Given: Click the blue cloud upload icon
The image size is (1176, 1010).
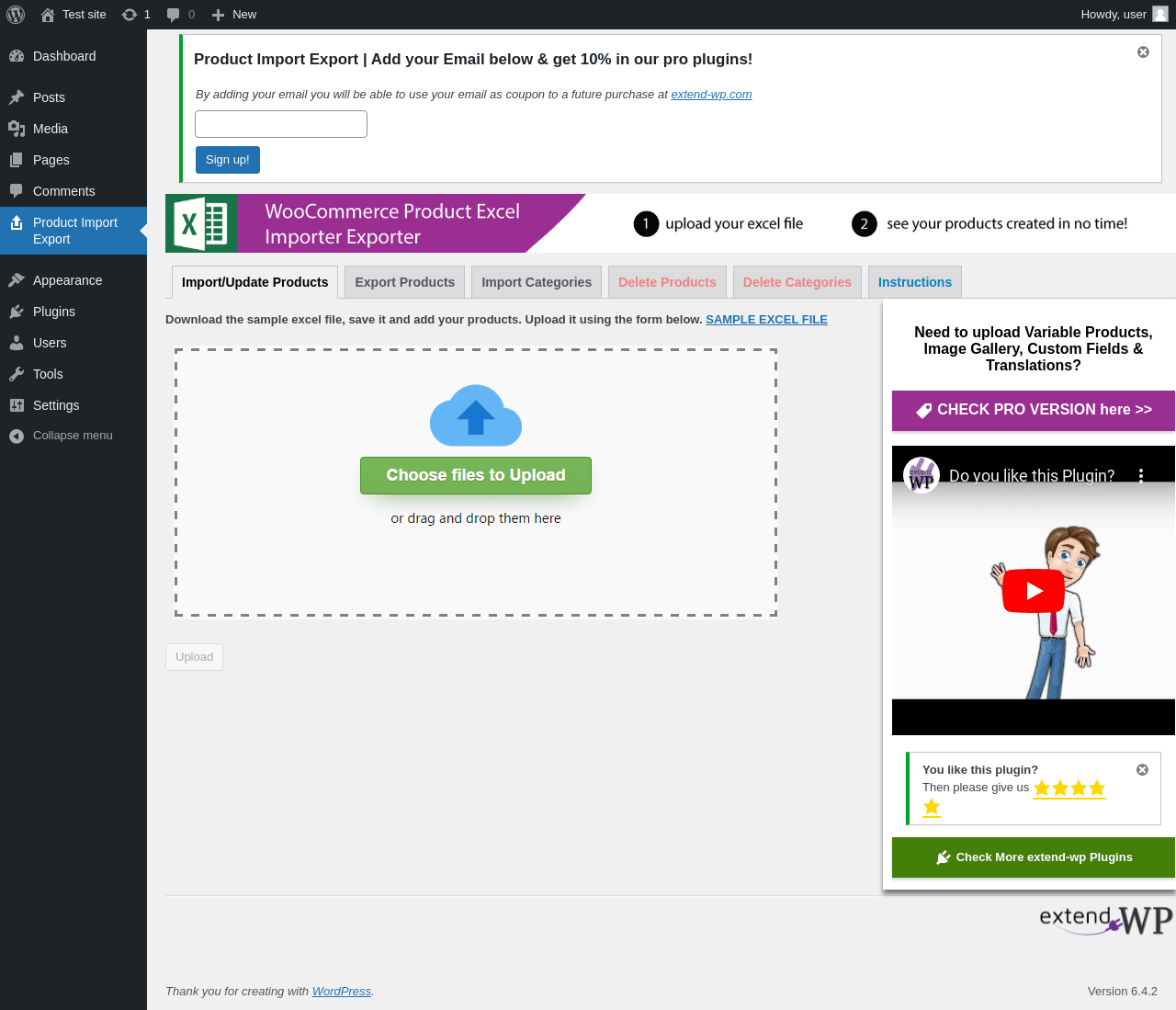Looking at the screenshot, I should 476,415.
